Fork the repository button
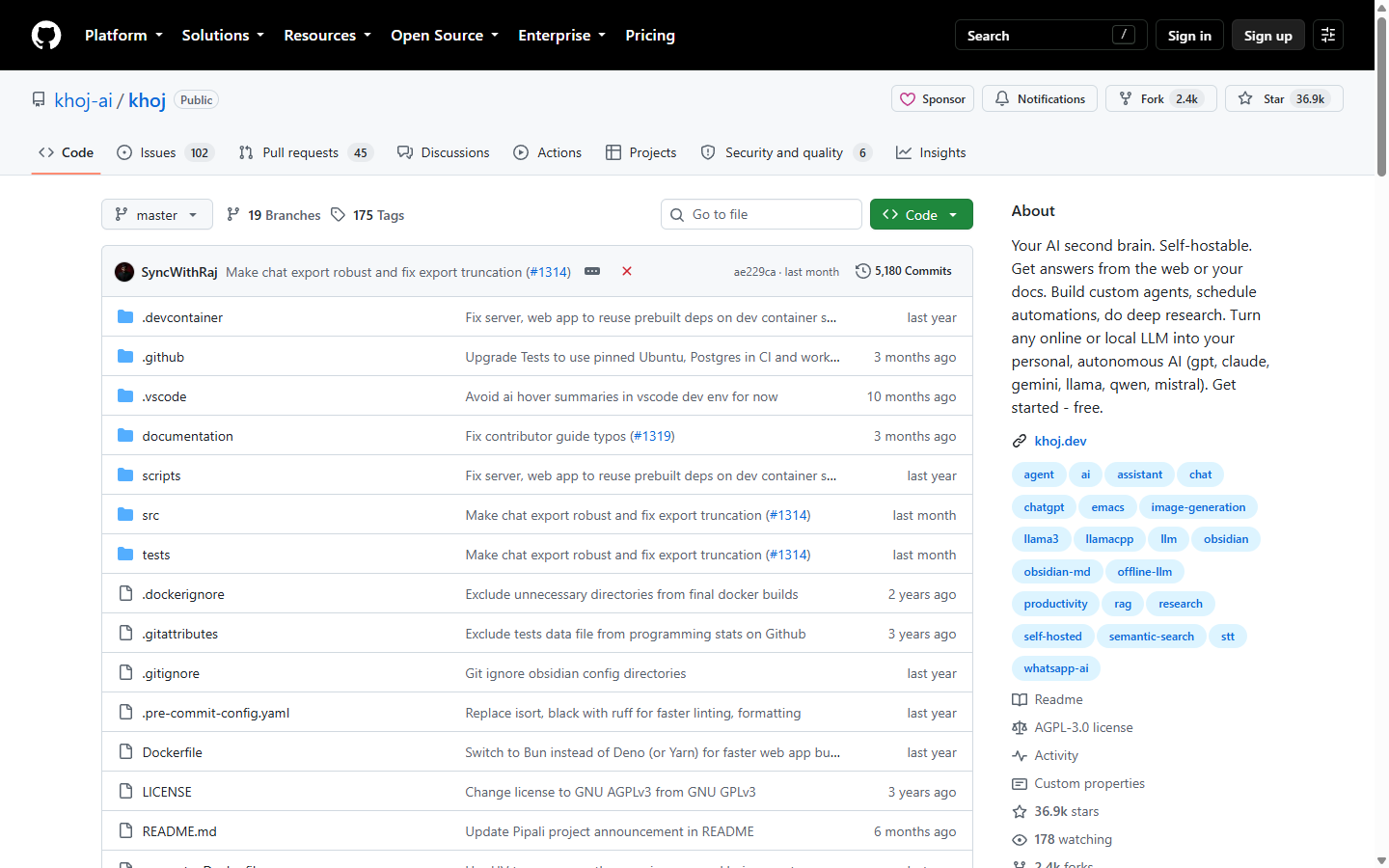This screenshot has height=868, width=1389. [1161, 99]
